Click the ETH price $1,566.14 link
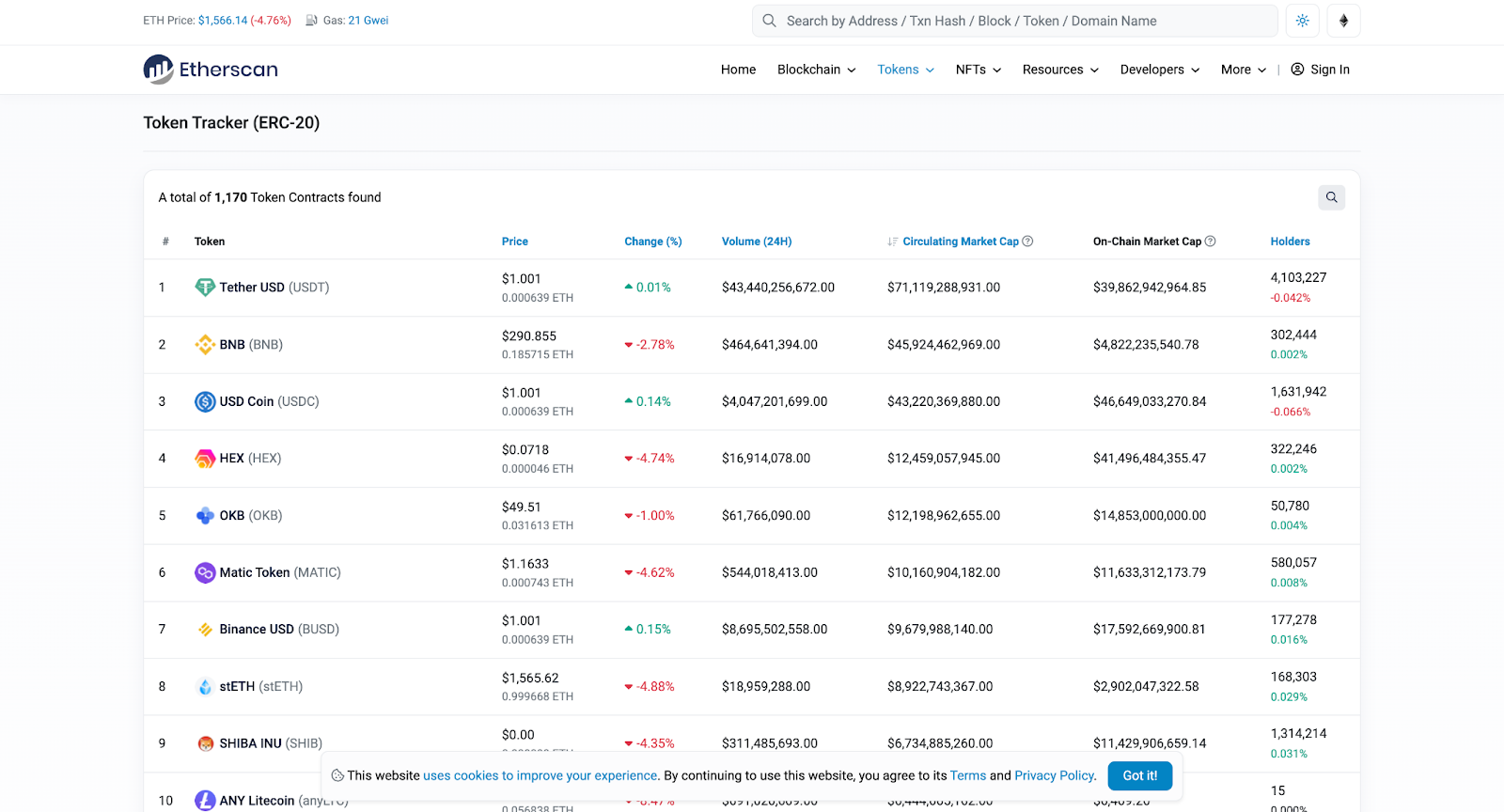This screenshot has height=812, width=1504. (223, 21)
